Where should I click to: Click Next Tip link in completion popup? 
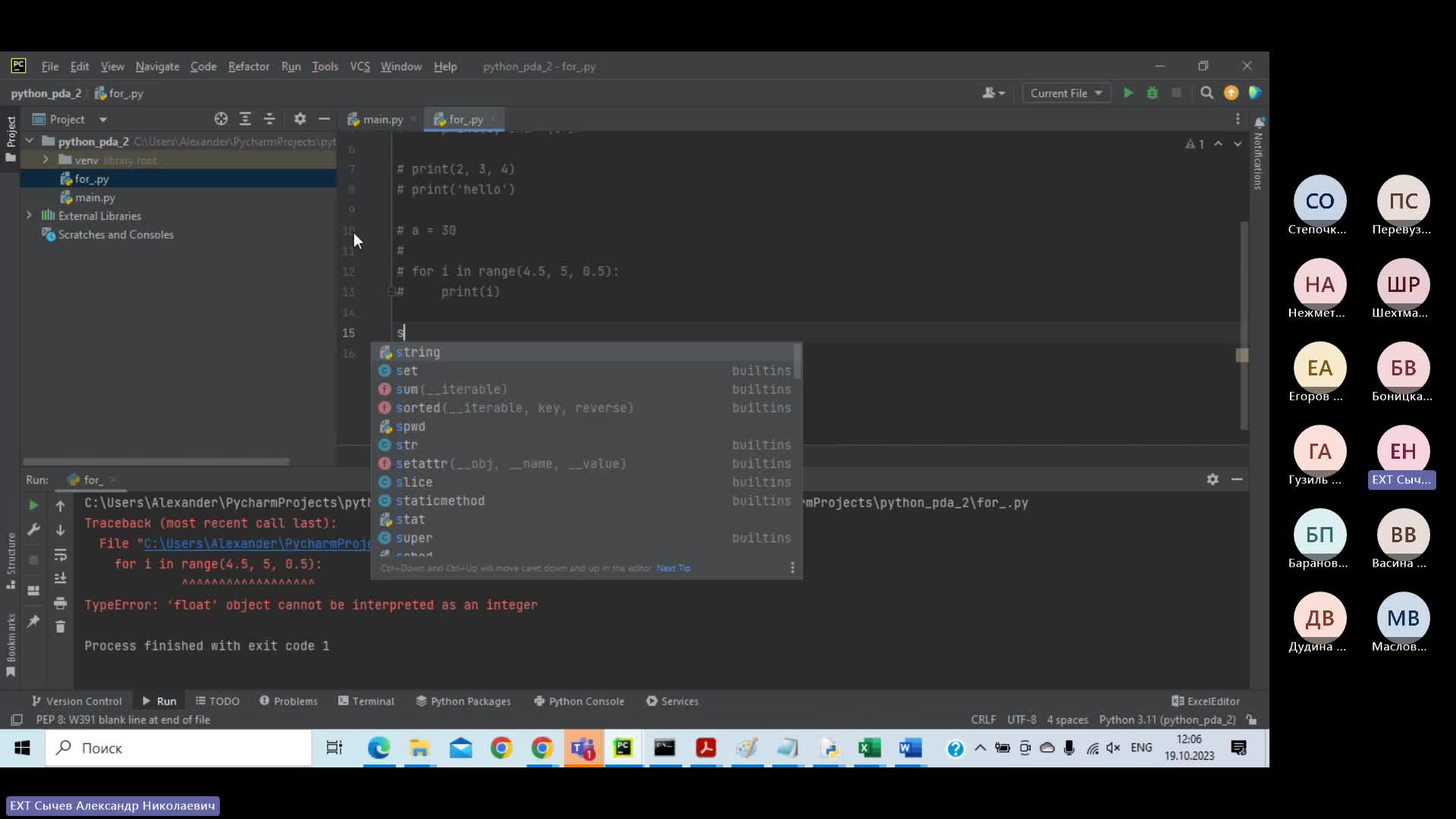[x=673, y=568]
